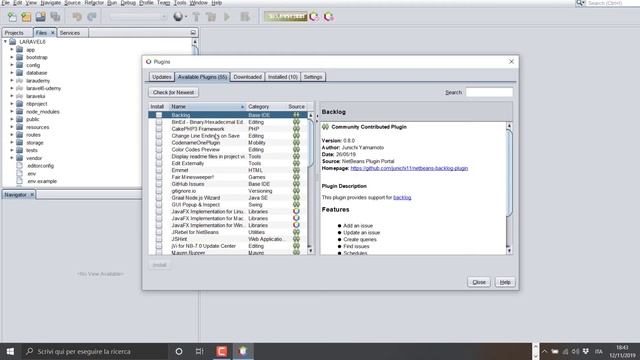Open the netbeans-backlog-plugin GitHub homepage link
This screenshot has width=640, height=360.
(x=409, y=168)
